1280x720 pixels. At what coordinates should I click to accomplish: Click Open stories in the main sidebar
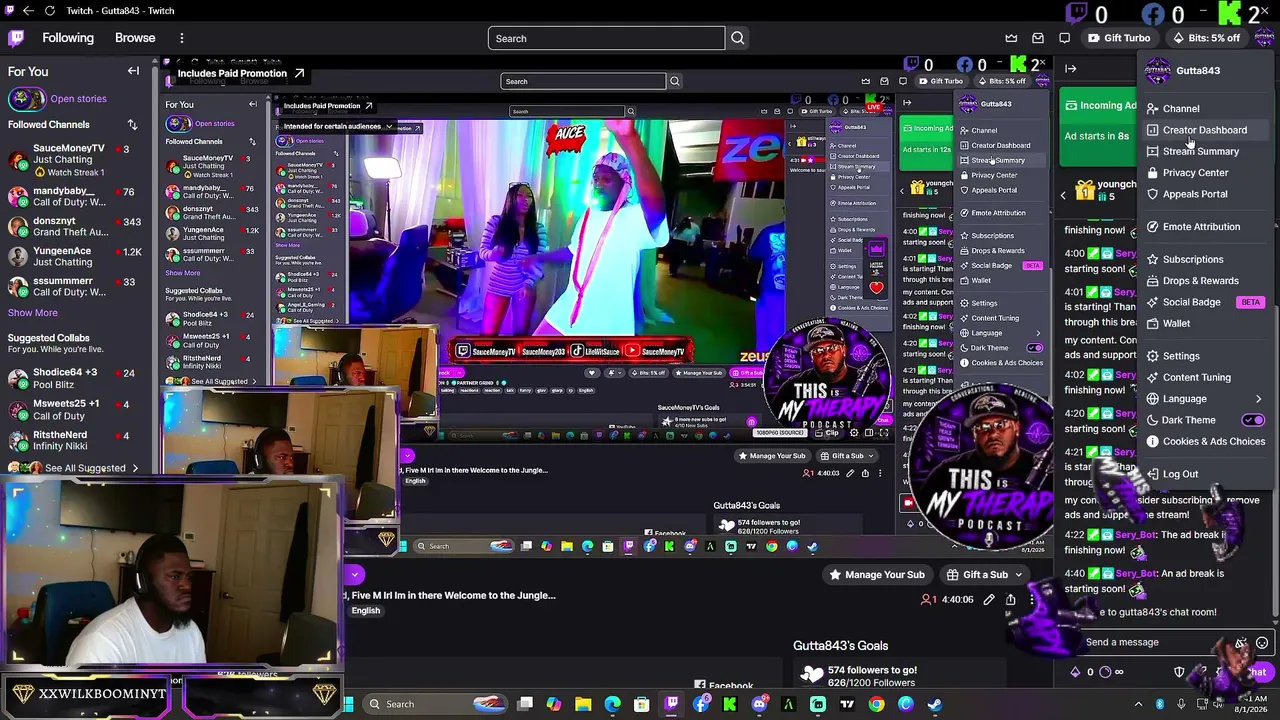pos(78,99)
